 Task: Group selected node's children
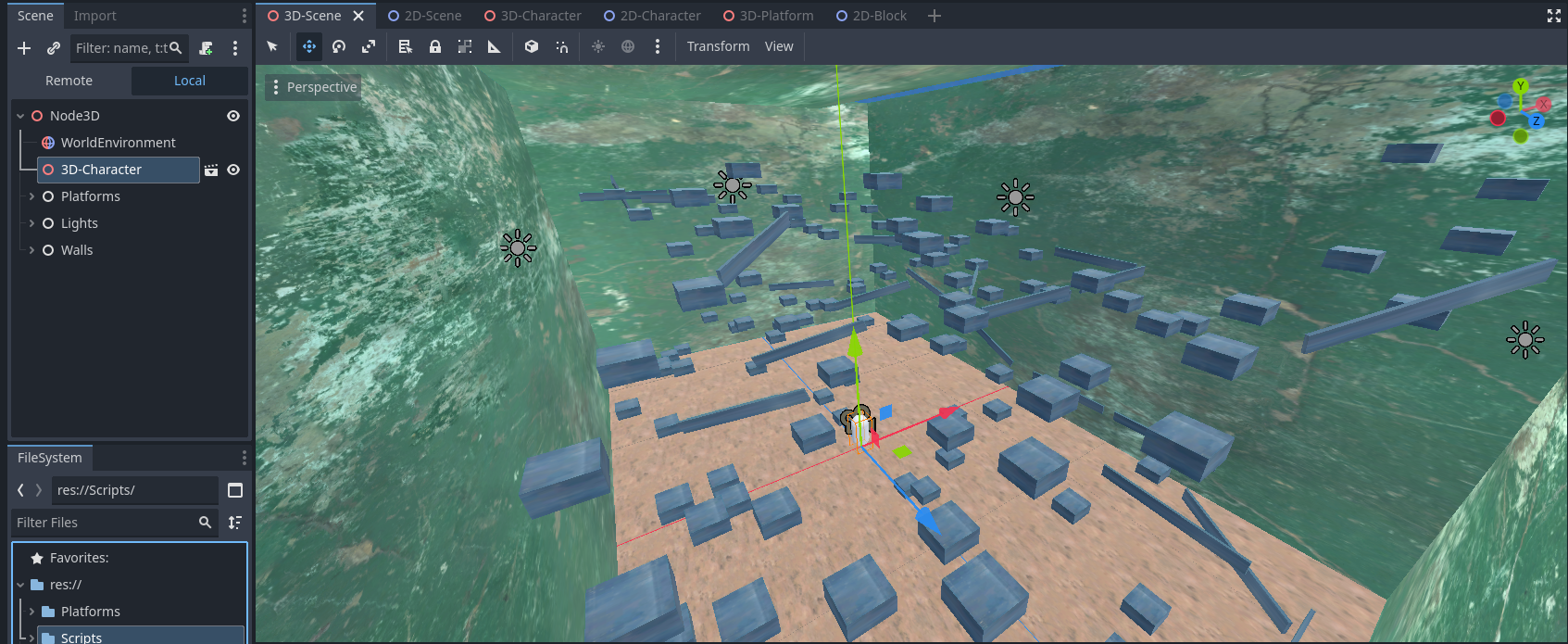465,46
